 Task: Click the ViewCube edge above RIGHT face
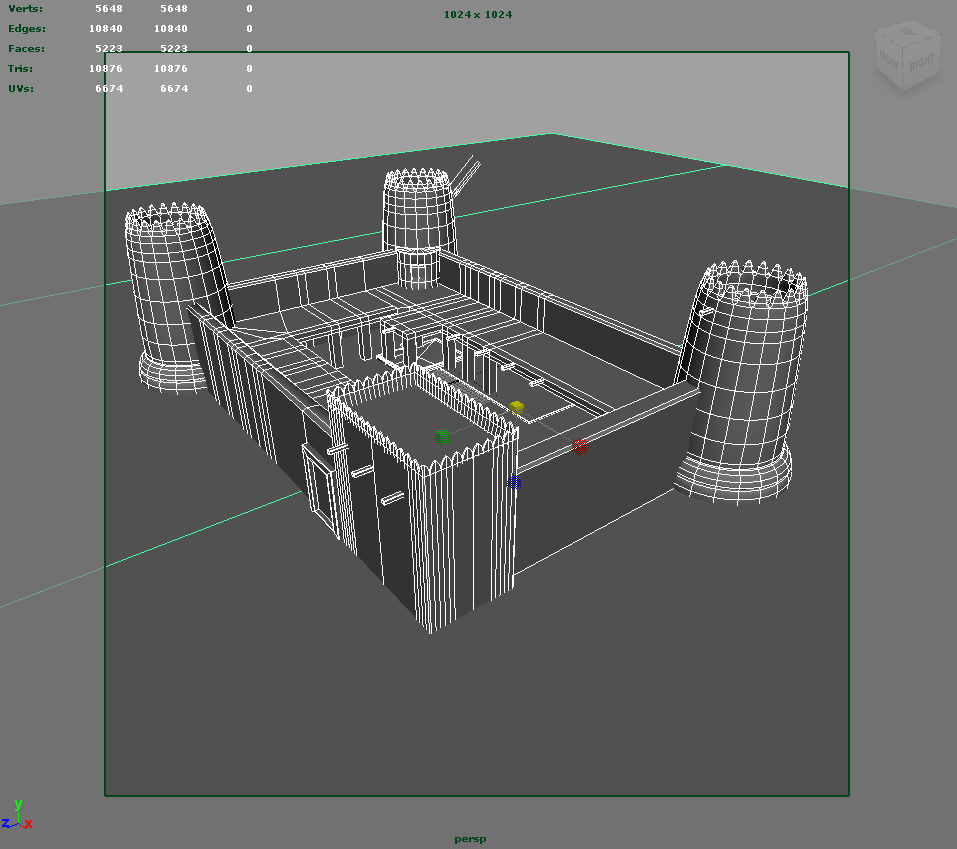920,42
